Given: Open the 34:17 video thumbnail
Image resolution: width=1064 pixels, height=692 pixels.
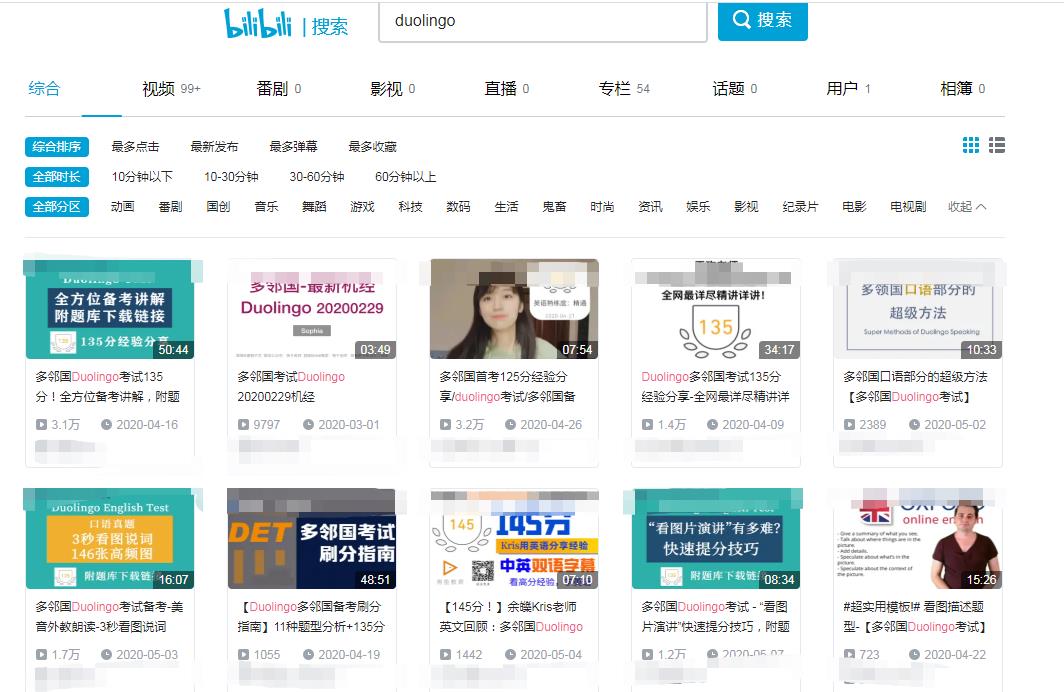Looking at the screenshot, I should coord(716,309).
